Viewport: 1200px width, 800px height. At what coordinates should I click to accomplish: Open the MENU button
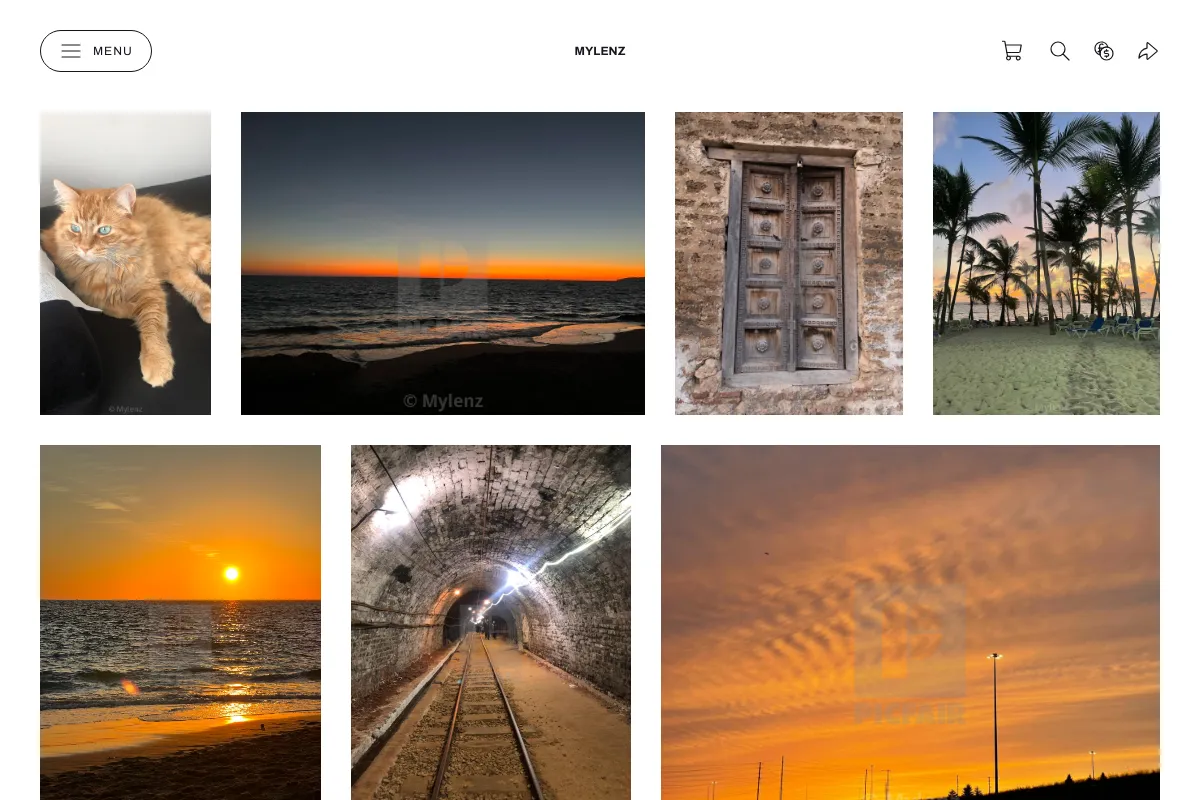coord(96,51)
